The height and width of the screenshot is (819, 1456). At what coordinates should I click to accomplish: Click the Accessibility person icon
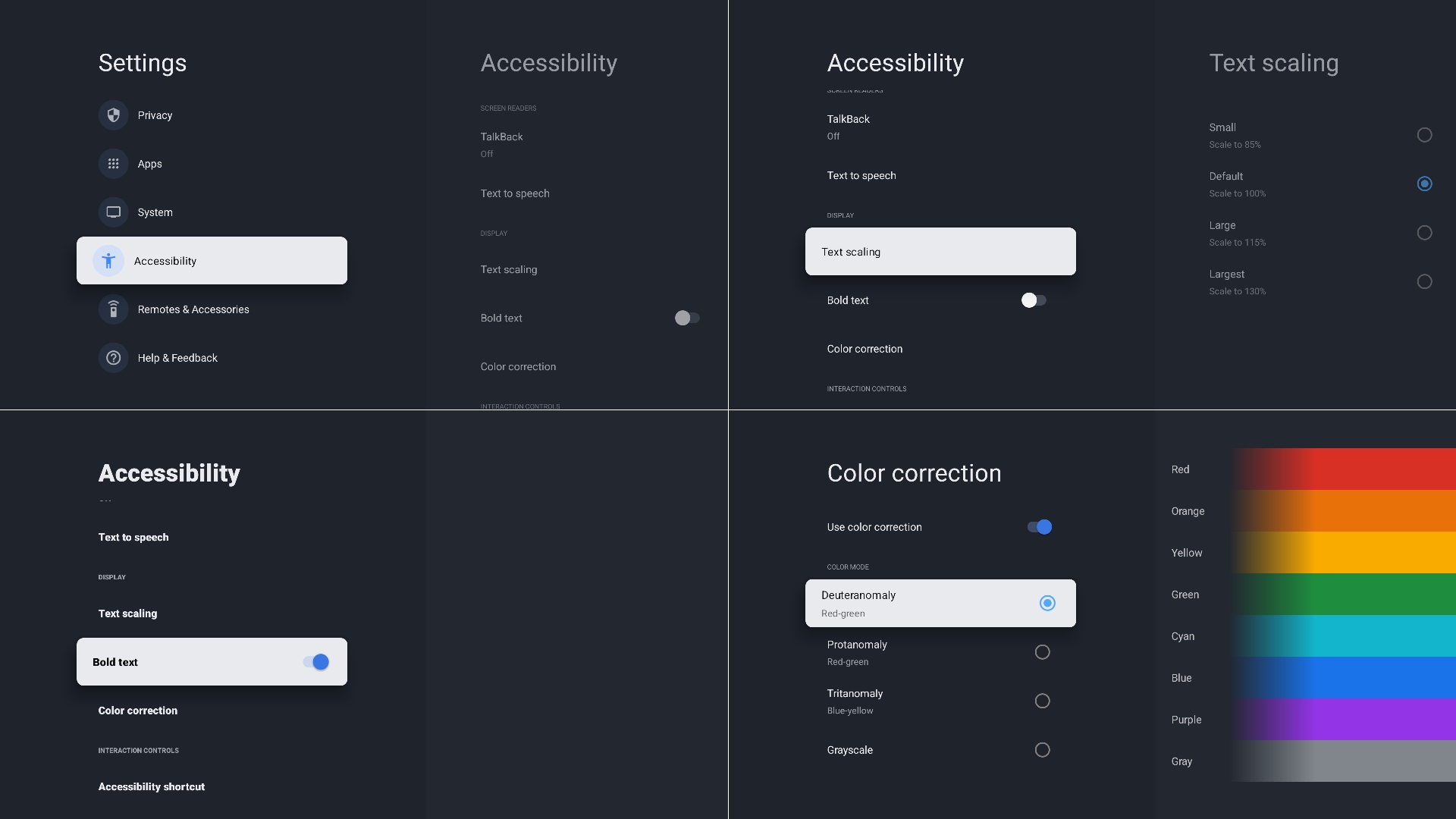(108, 261)
